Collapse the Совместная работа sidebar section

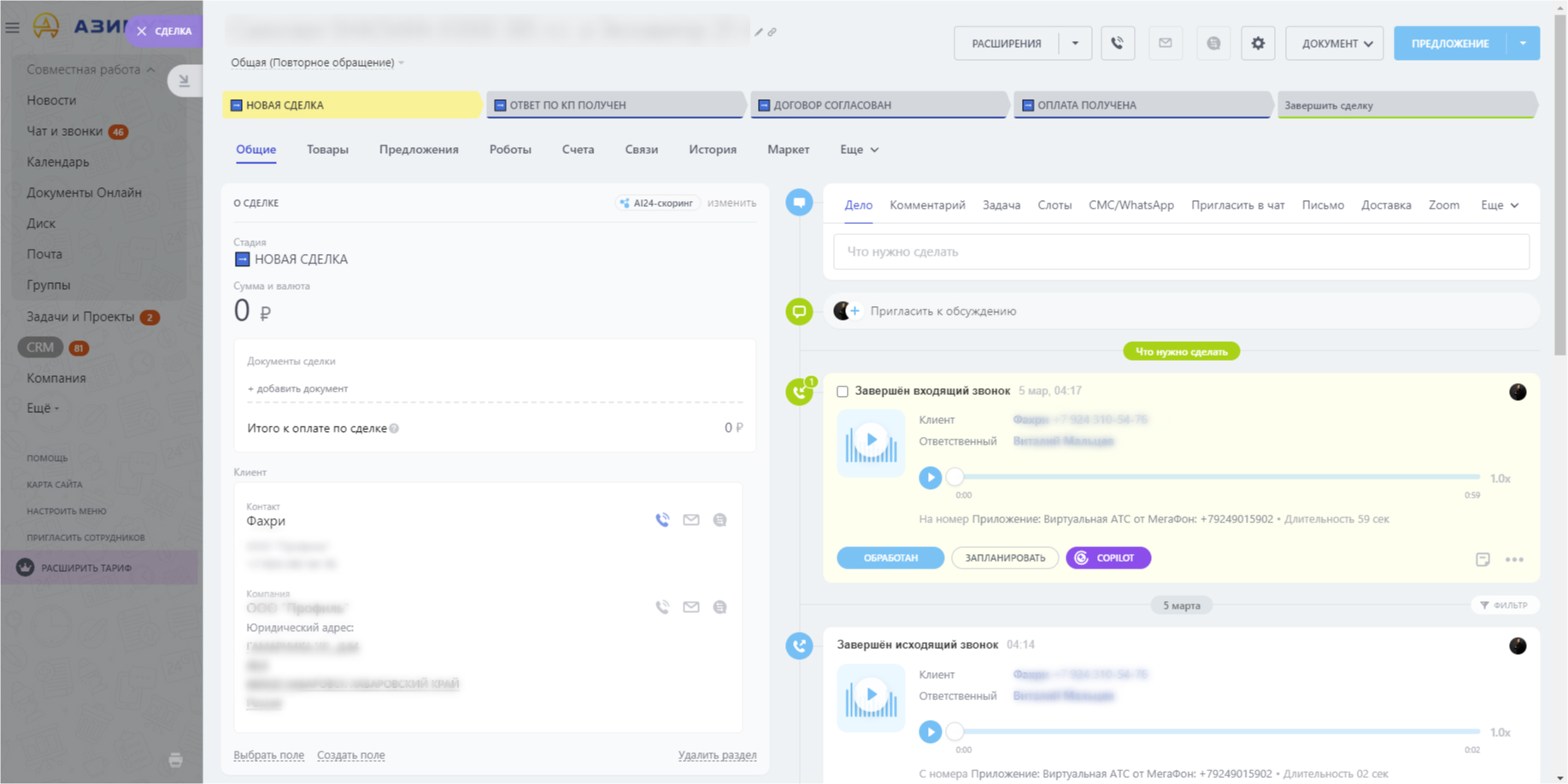click(90, 69)
